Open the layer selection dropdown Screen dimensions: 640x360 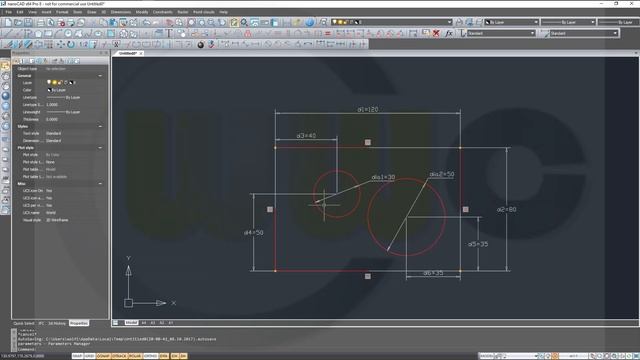pos(392,22)
